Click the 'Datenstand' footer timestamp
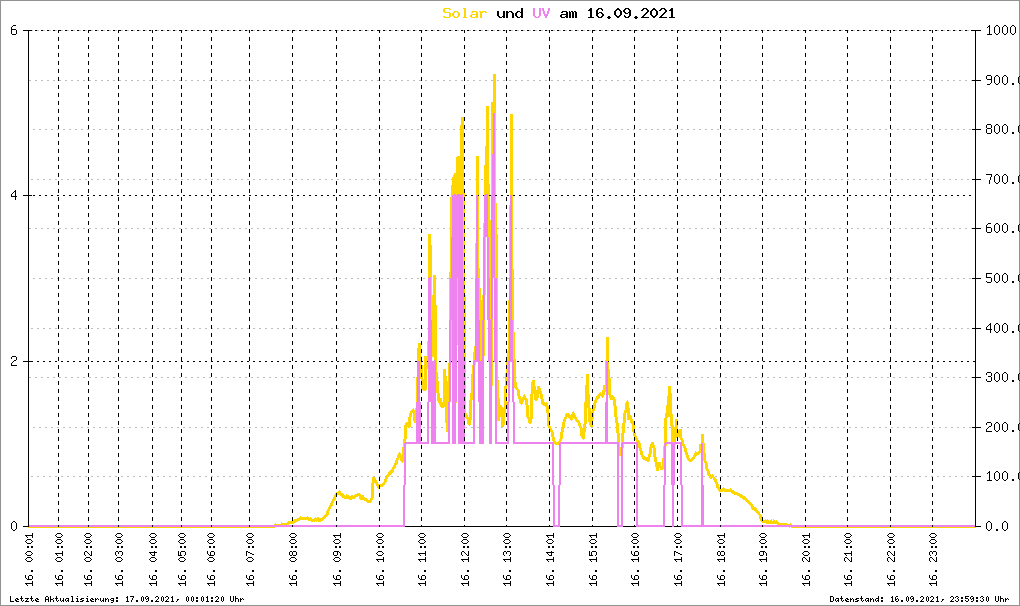The width and height of the screenshot is (1020, 606). (919, 599)
